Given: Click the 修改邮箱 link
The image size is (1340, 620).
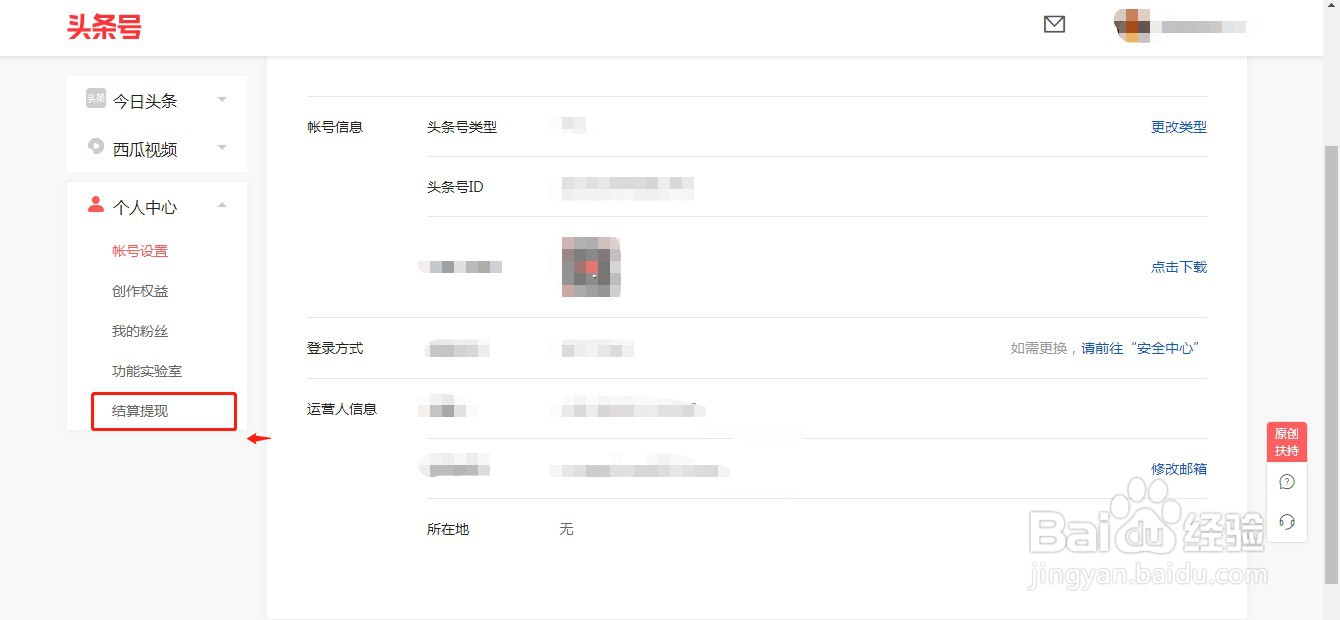Looking at the screenshot, I should (x=1179, y=468).
